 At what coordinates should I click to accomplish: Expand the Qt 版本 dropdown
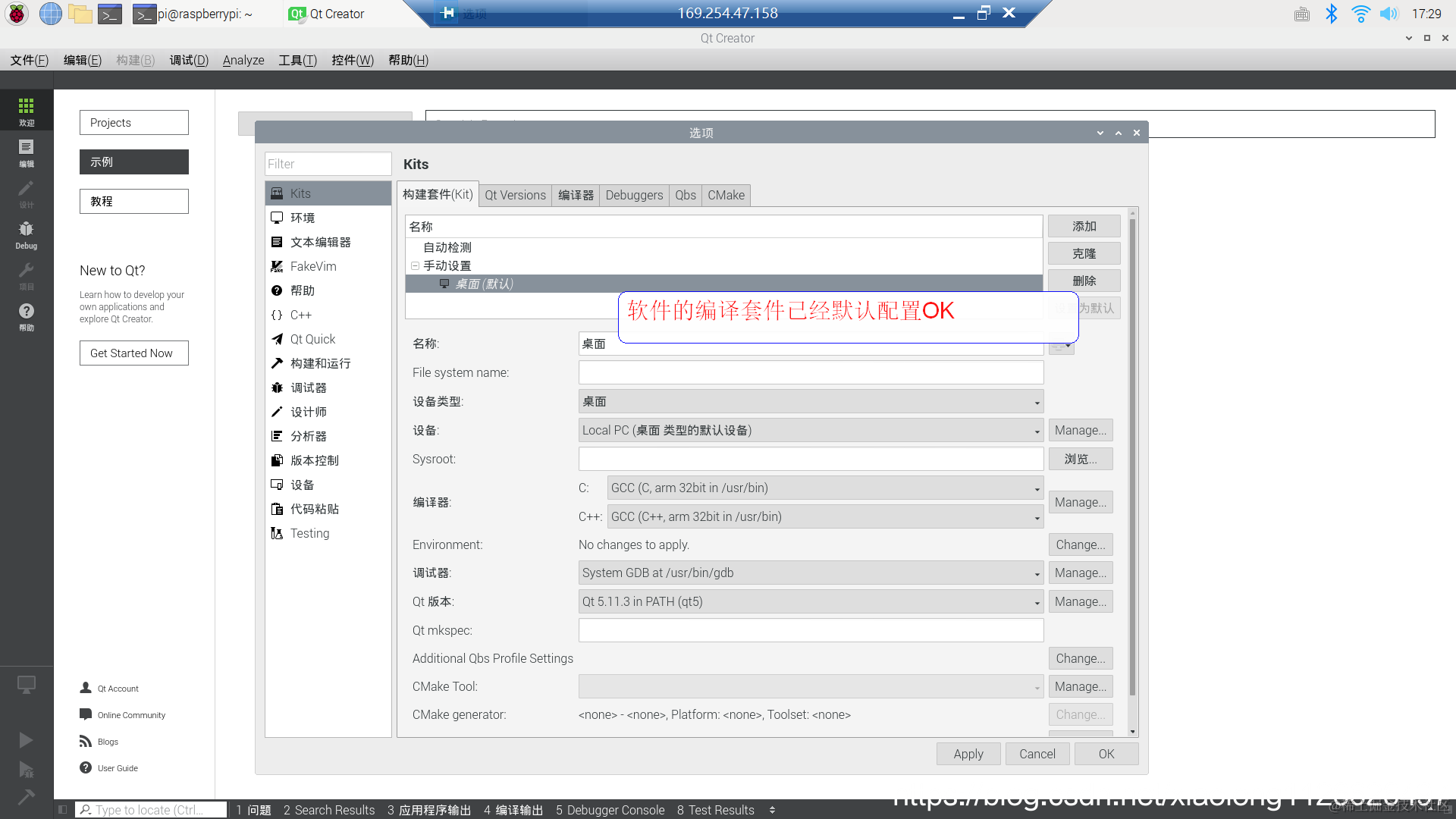[x=811, y=601]
